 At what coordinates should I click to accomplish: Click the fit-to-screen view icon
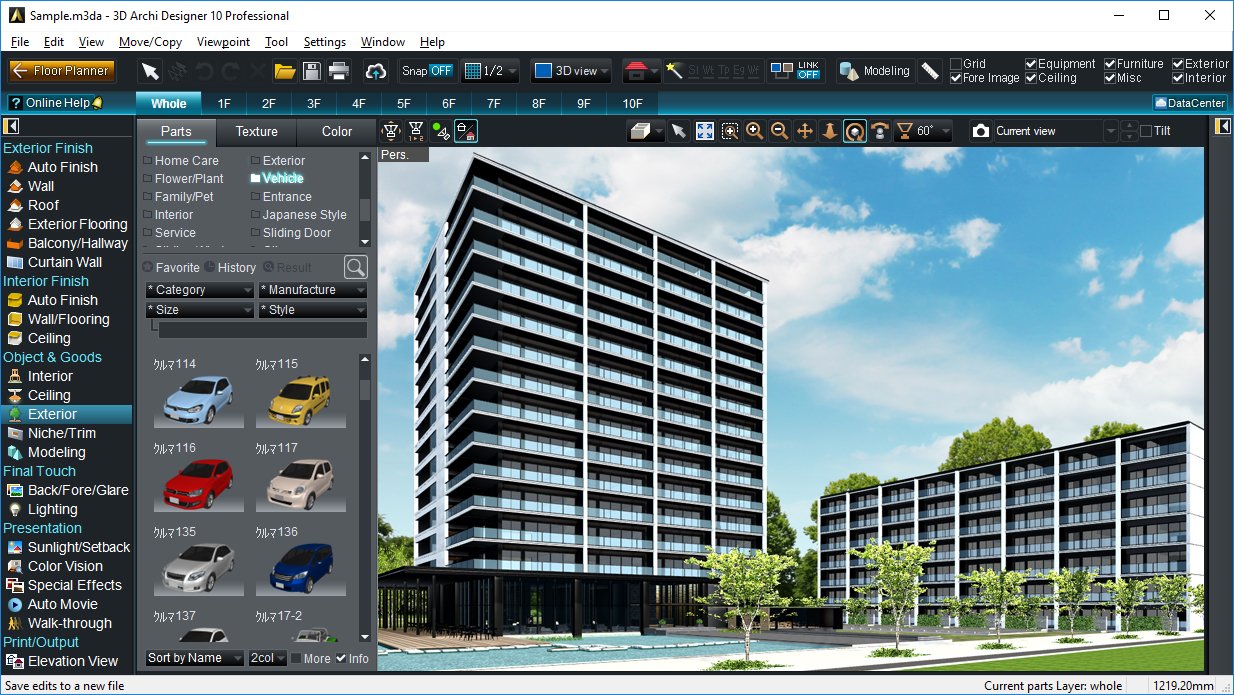705,131
